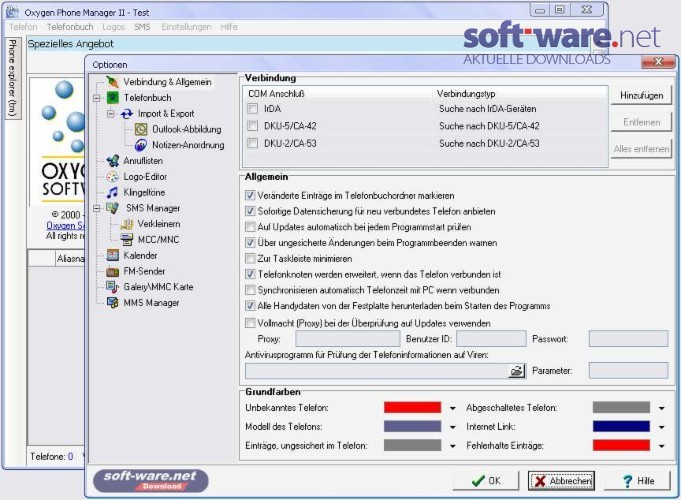The image size is (681, 500).
Task: Click the soft-ware.net Download logo
Action: (x=151, y=481)
